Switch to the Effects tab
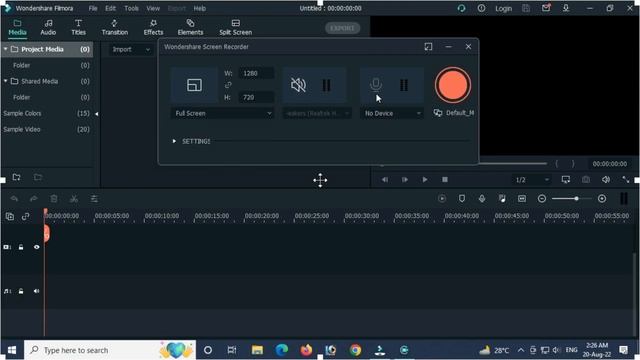Image resolution: width=640 pixels, height=360 pixels. click(x=153, y=27)
